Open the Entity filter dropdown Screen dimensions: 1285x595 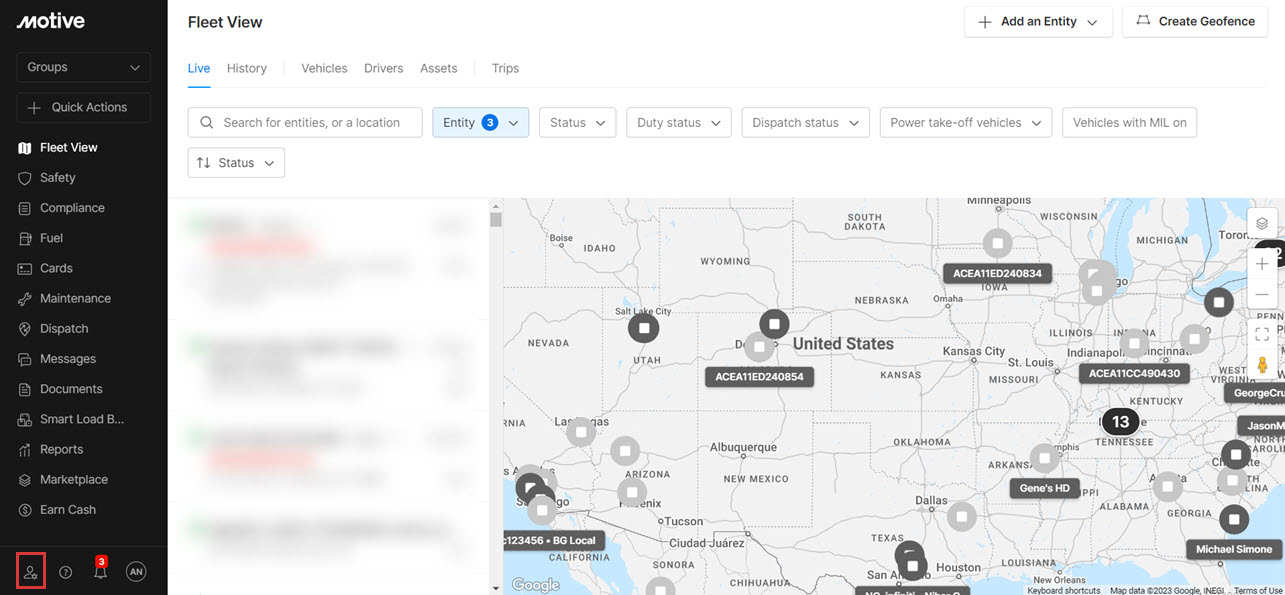click(480, 123)
